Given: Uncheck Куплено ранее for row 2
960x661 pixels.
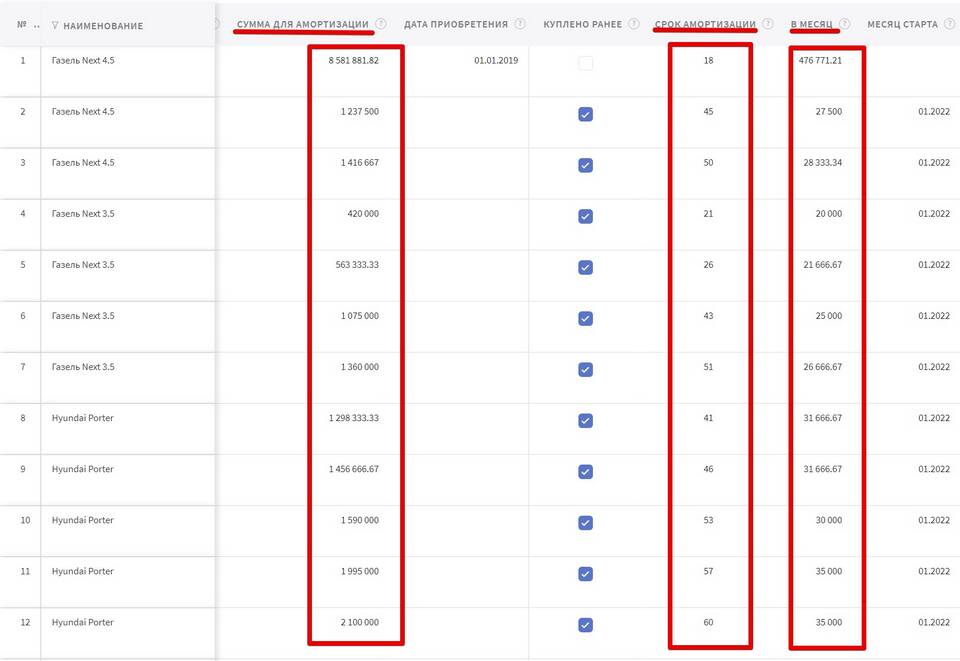Looking at the screenshot, I should pyautogui.click(x=585, y=114).
